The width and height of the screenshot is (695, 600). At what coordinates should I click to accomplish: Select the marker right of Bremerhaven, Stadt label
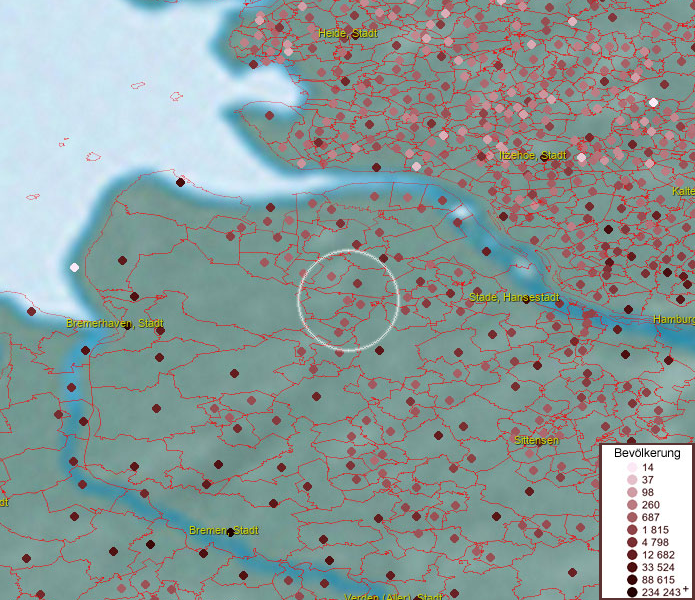click(160, 331)
